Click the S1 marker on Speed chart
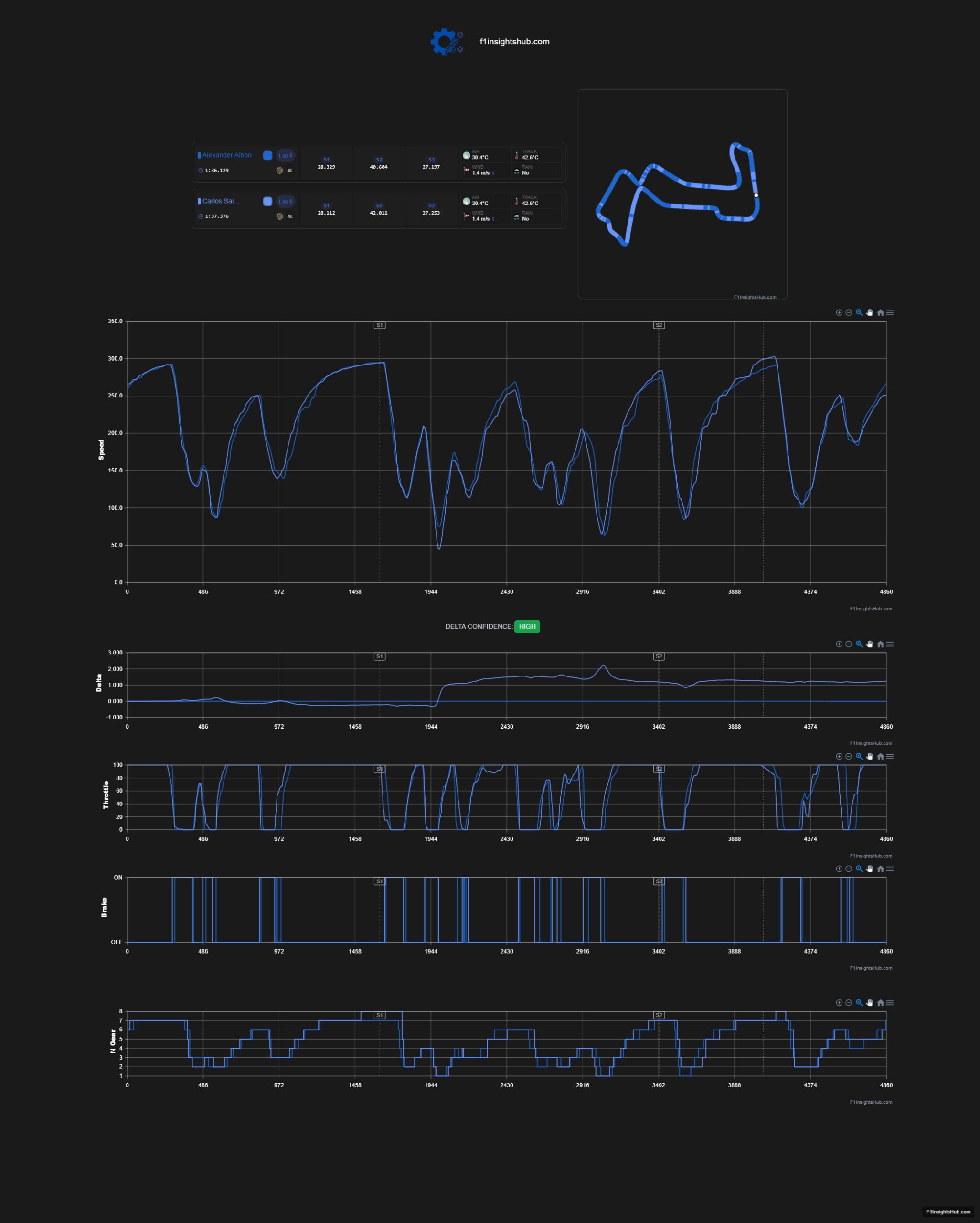This screenshot has width=980, height=1223. pos(379,325)
